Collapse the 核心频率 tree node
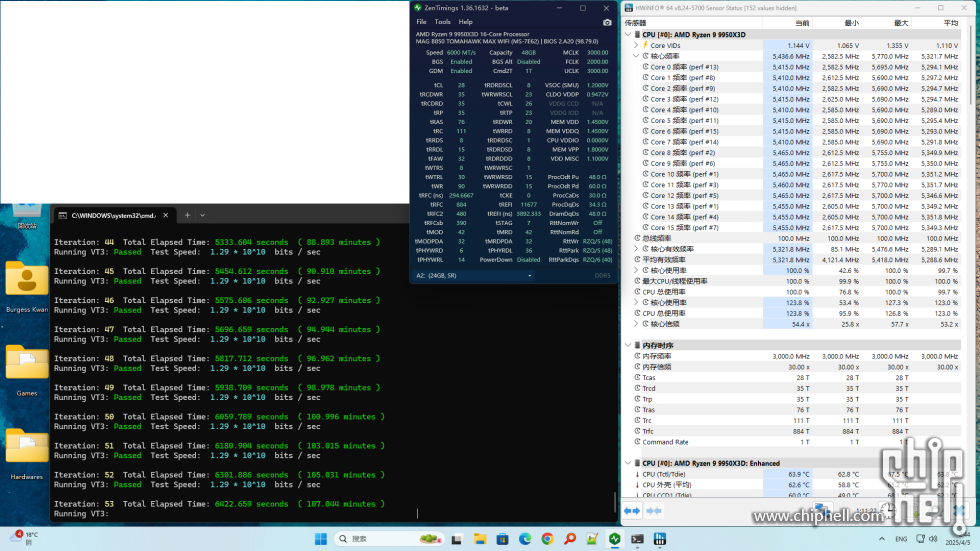This screenshot has height=551, width=980. 636,56
